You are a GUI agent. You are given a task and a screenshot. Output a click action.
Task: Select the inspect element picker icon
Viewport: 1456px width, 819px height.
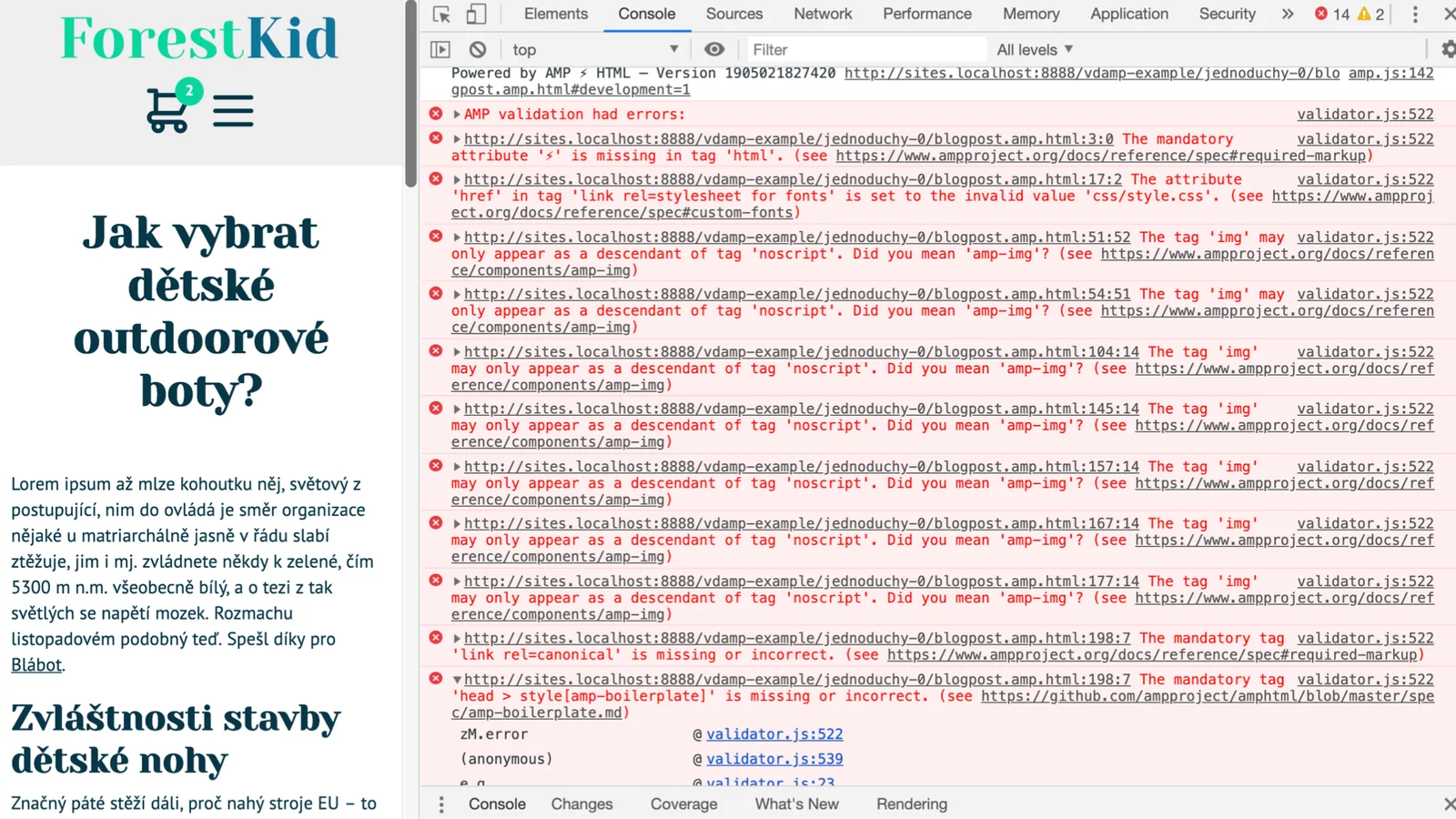point(441,15)
